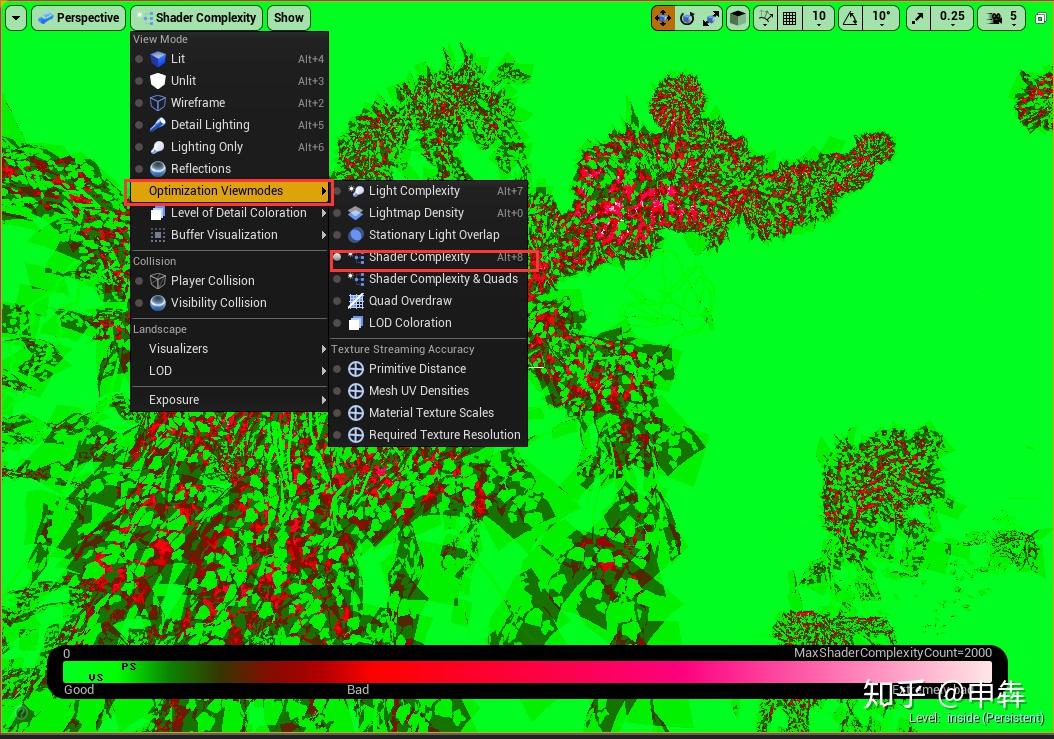
Task: Select the Rotate tool
Action: pos(689,18)
